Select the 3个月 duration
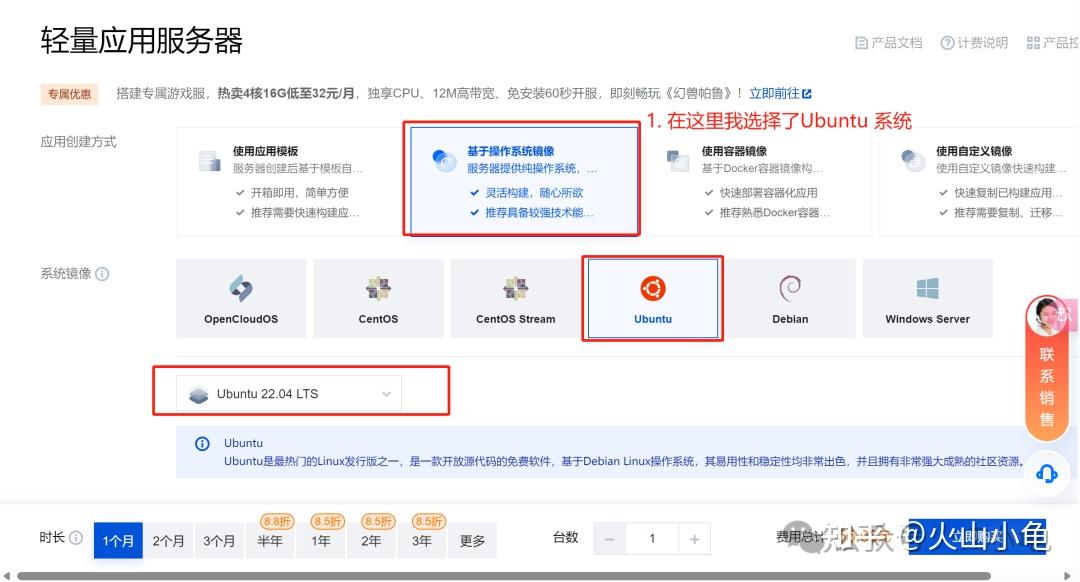This screenshot has width=1080, height=582. tap(219, 540)
